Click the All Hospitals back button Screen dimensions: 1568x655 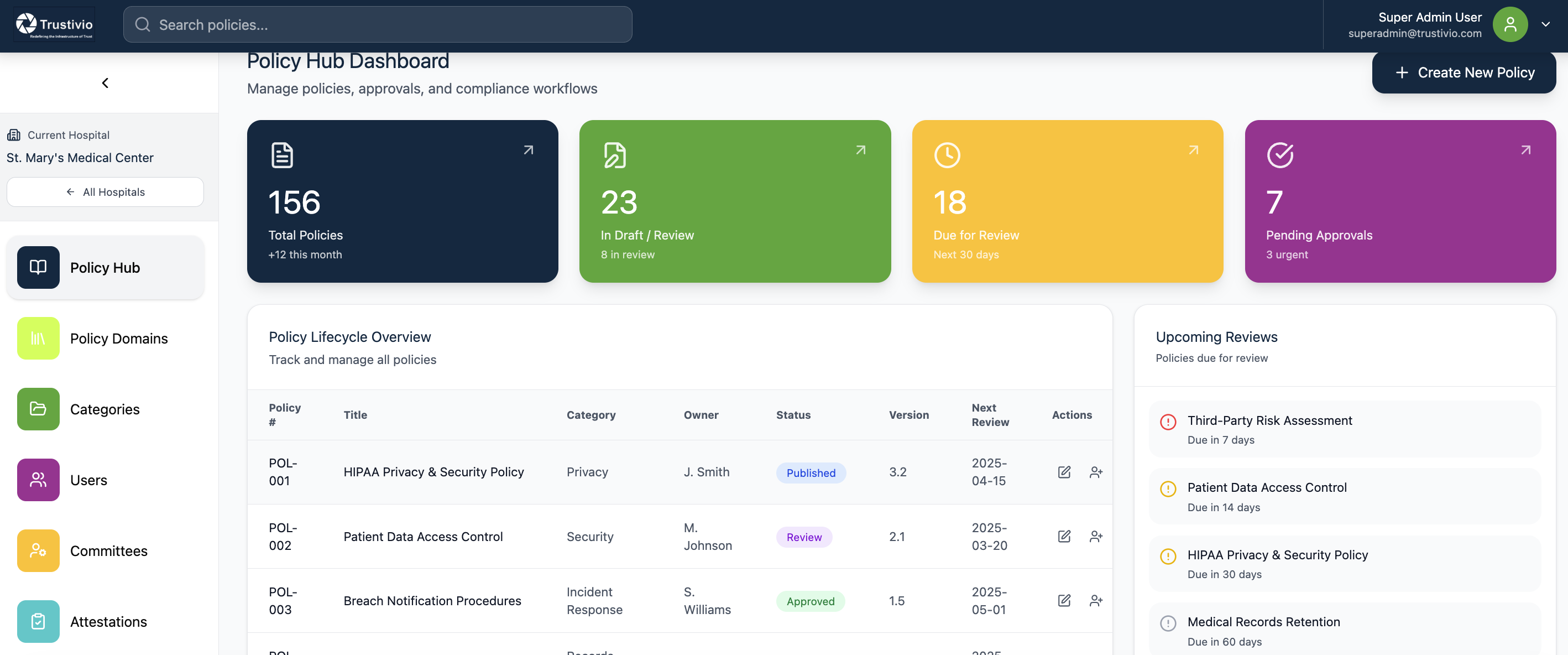coord(105,192)
